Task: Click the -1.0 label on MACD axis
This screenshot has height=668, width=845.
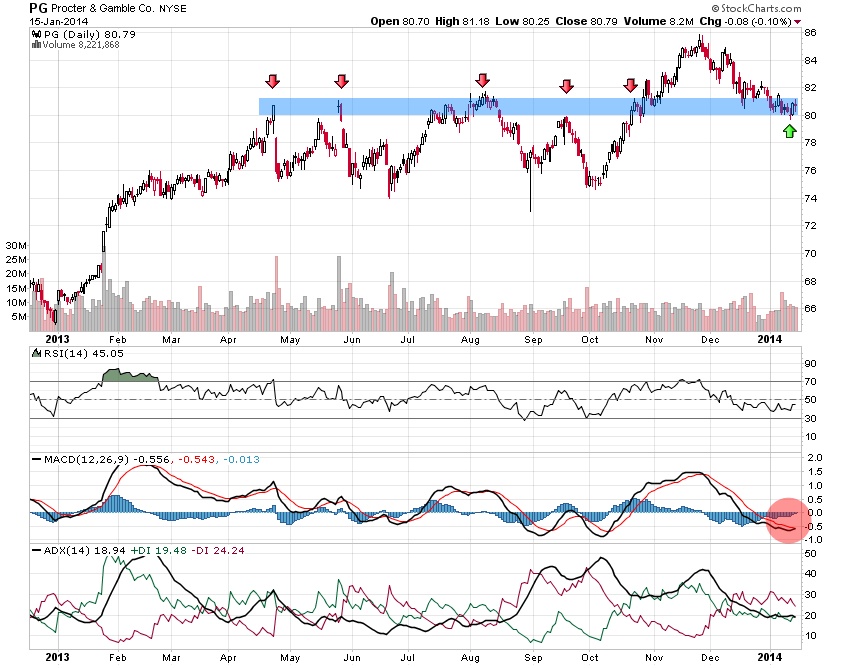Action: pos(813,540)
